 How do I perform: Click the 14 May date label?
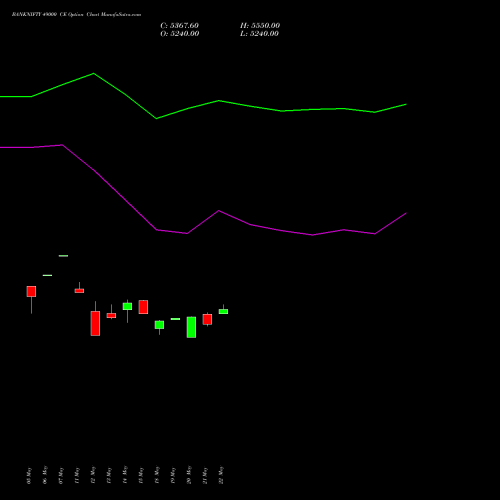[125, 475]
